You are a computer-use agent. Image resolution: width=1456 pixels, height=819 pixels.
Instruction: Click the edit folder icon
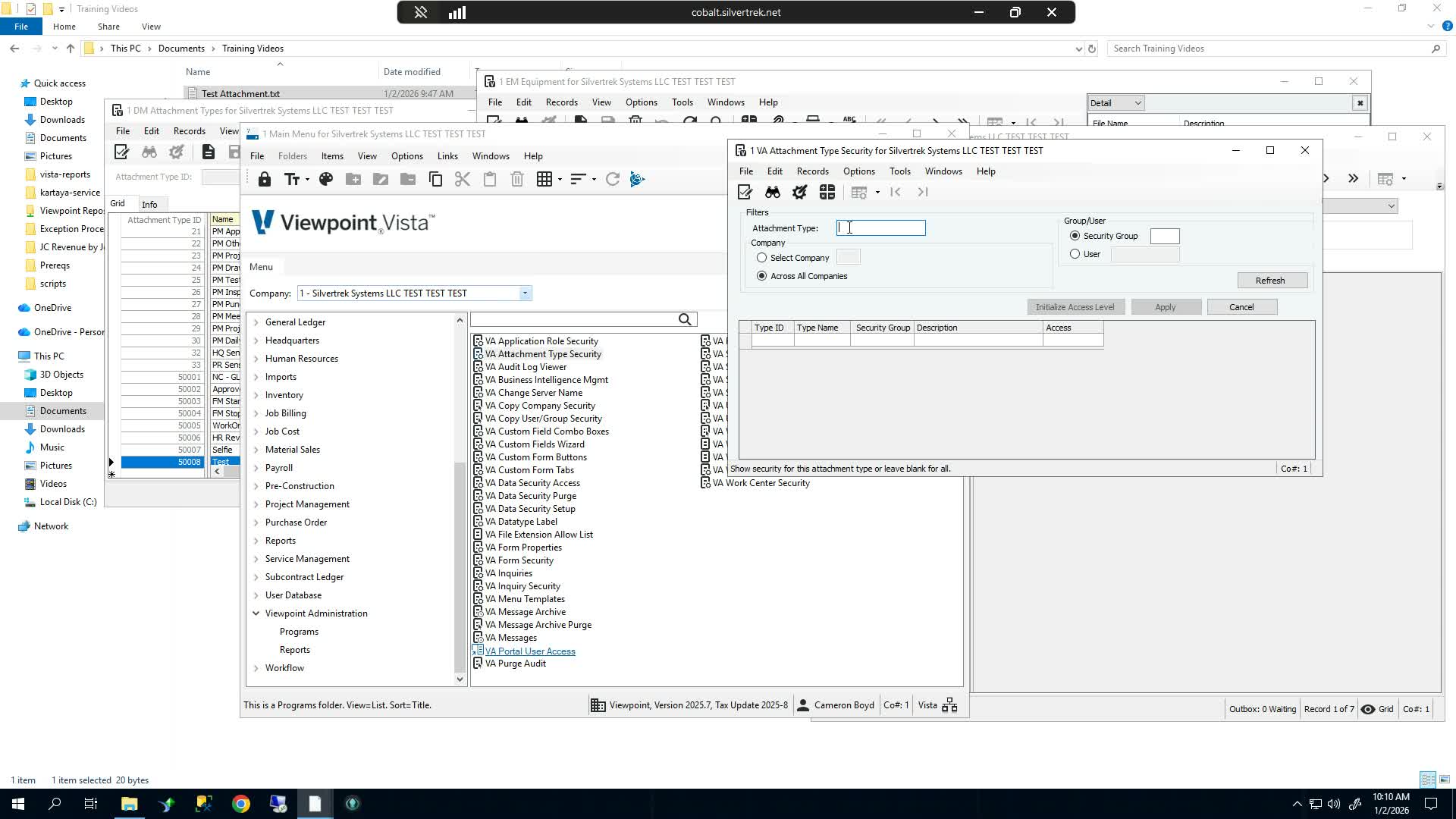[x=381, y=179]
